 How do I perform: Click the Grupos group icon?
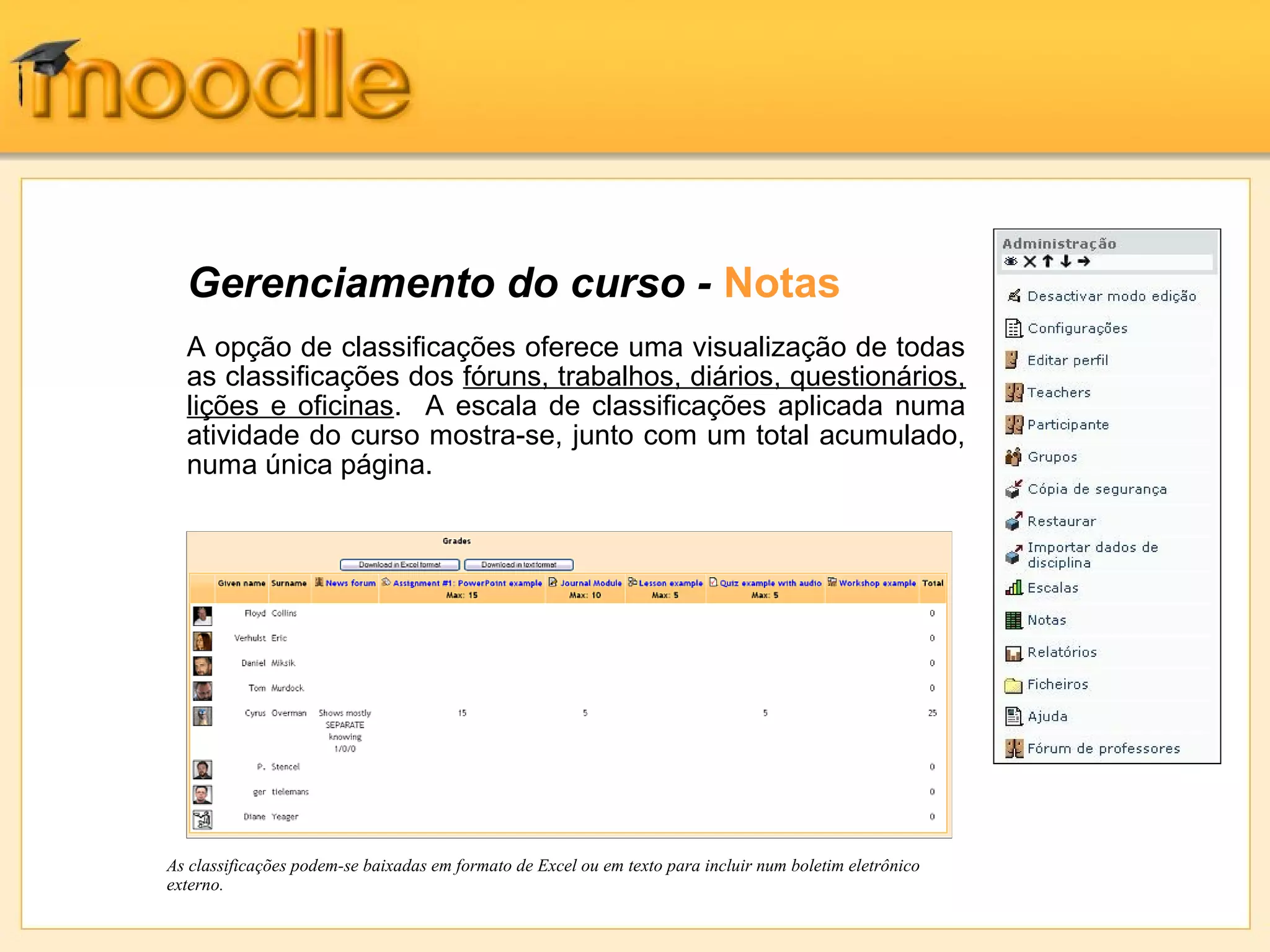tap(1013, 457)
